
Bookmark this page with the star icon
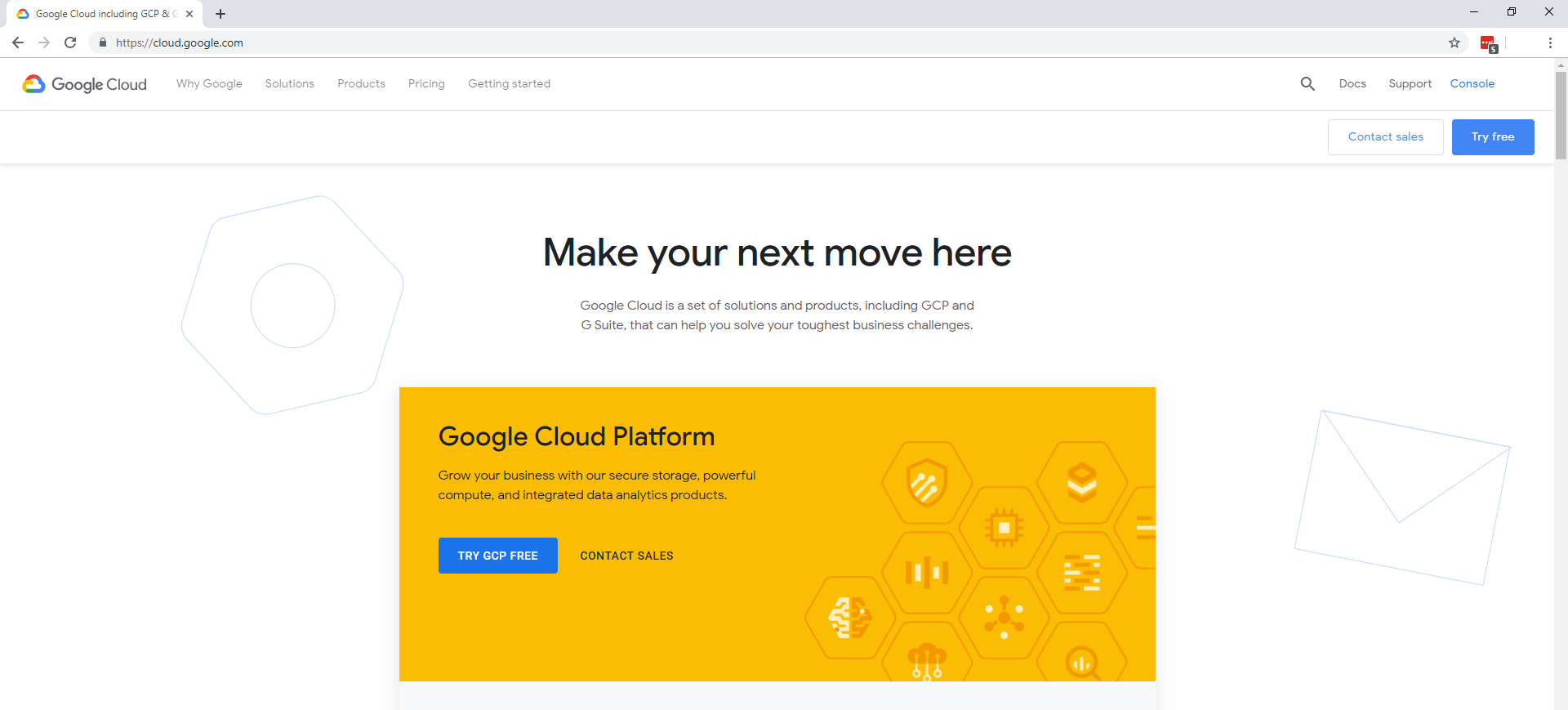pyautogui.click(x=1454, y=42)
